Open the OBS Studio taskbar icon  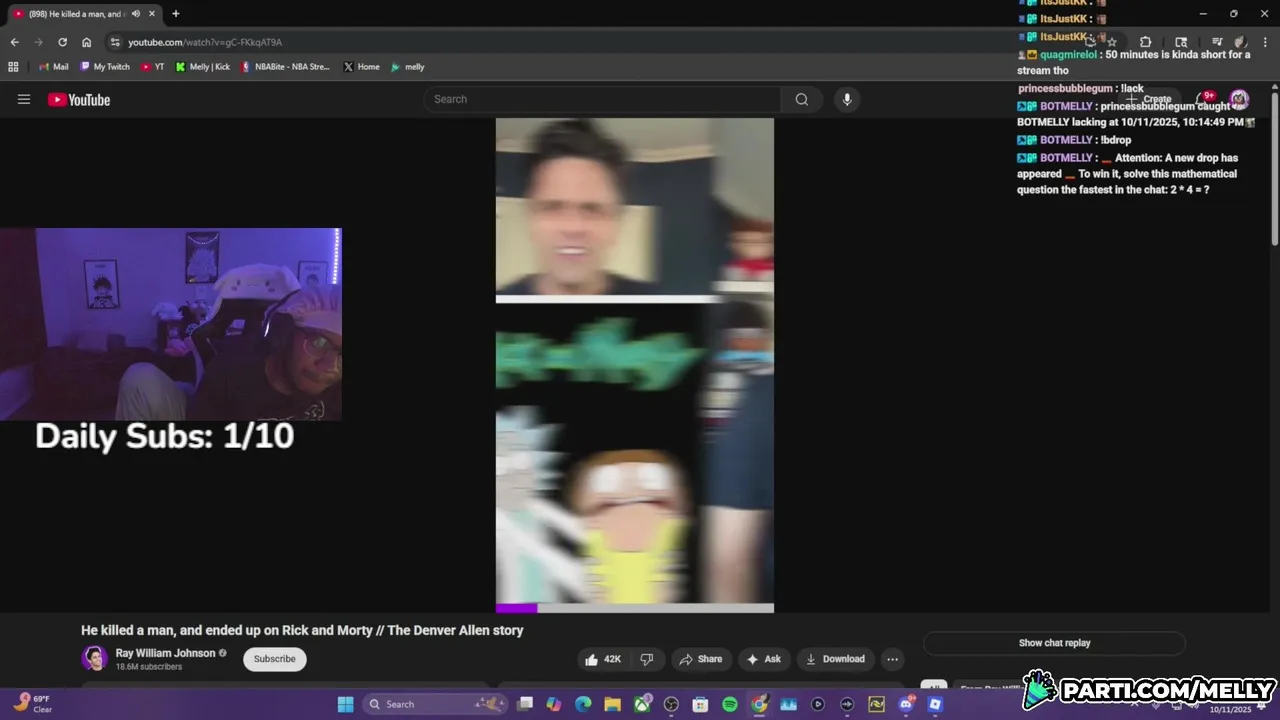(671, 704)
